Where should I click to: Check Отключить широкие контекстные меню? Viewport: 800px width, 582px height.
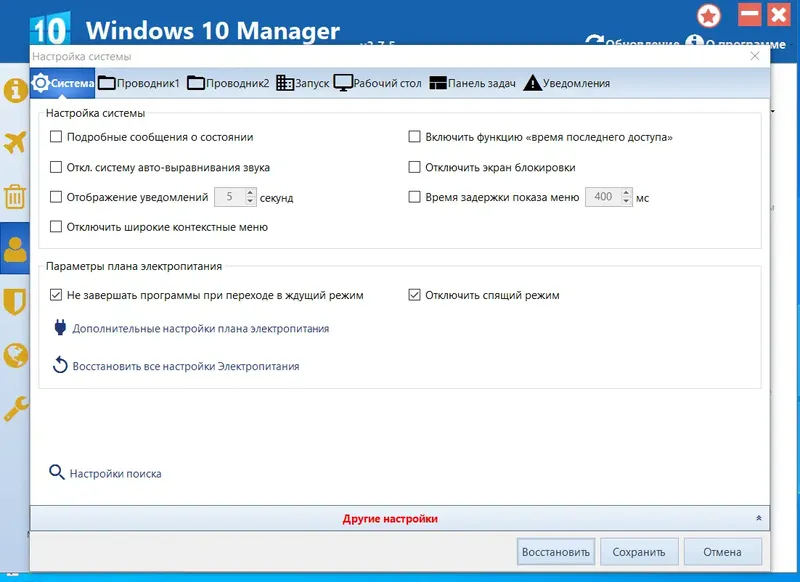[56, 226]
